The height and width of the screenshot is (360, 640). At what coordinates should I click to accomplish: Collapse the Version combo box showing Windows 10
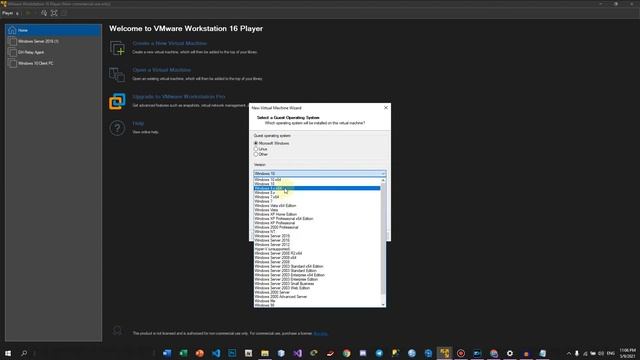(x=320, y=173)
